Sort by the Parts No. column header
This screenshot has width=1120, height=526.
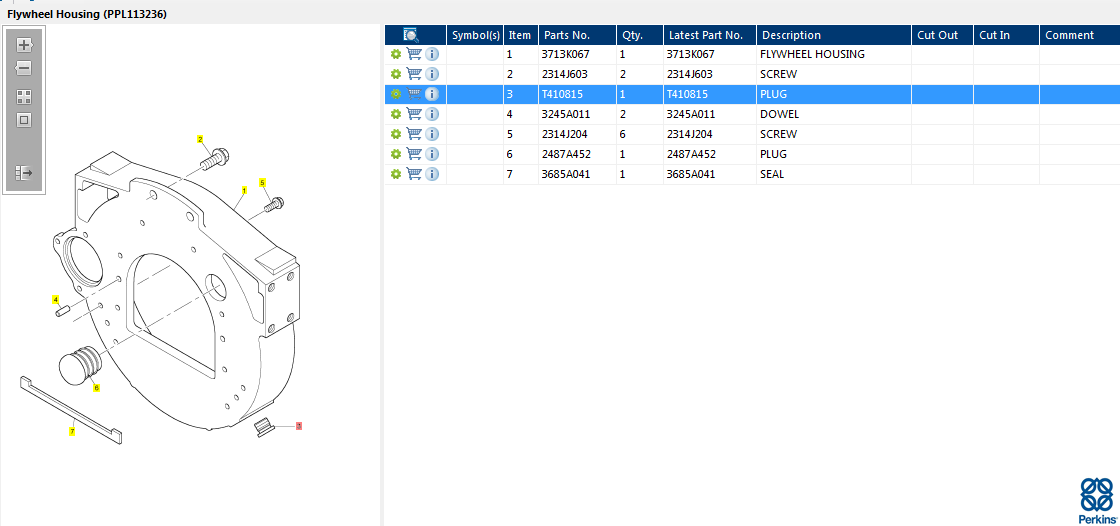(577, 35)
